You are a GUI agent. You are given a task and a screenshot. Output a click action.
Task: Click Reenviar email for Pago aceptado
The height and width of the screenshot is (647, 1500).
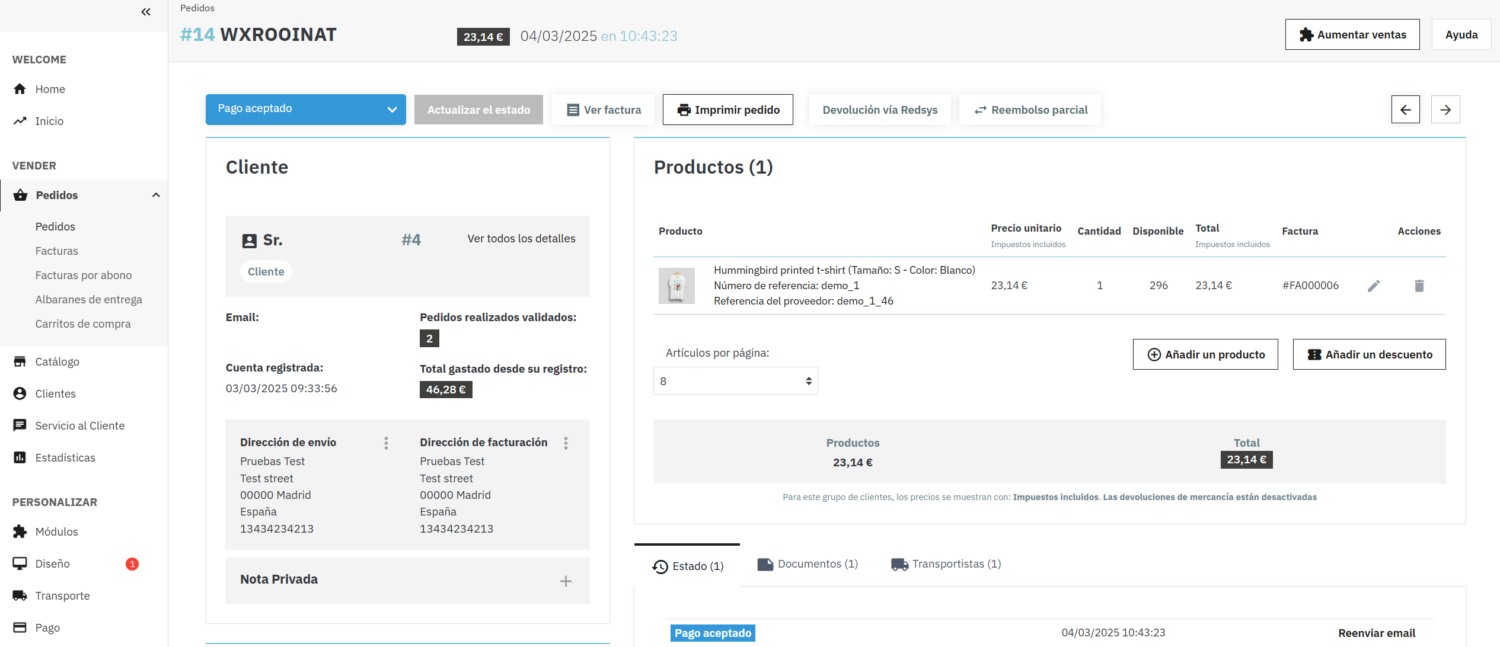1376,633
